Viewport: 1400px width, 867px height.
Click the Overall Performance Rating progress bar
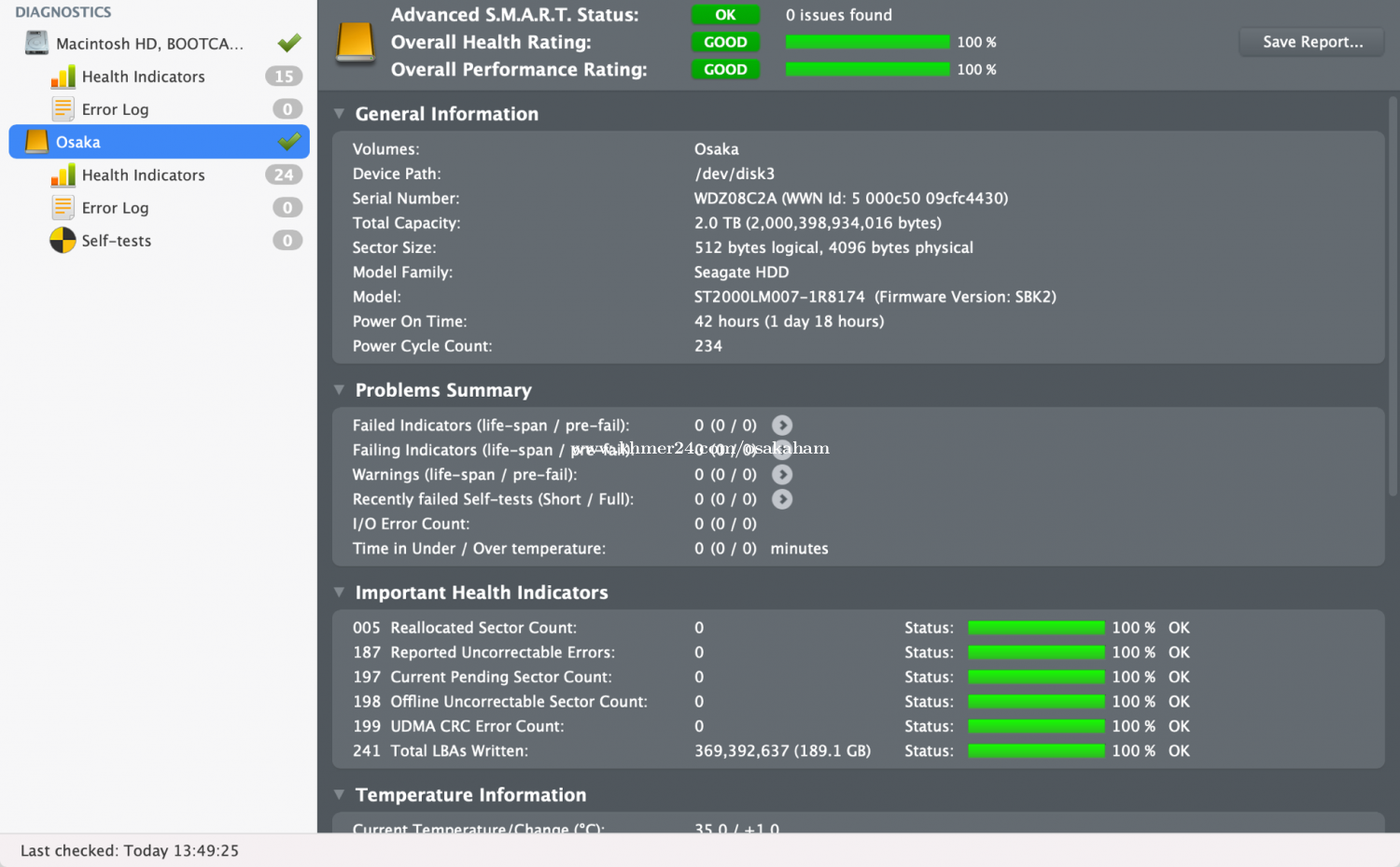(867, 70)
